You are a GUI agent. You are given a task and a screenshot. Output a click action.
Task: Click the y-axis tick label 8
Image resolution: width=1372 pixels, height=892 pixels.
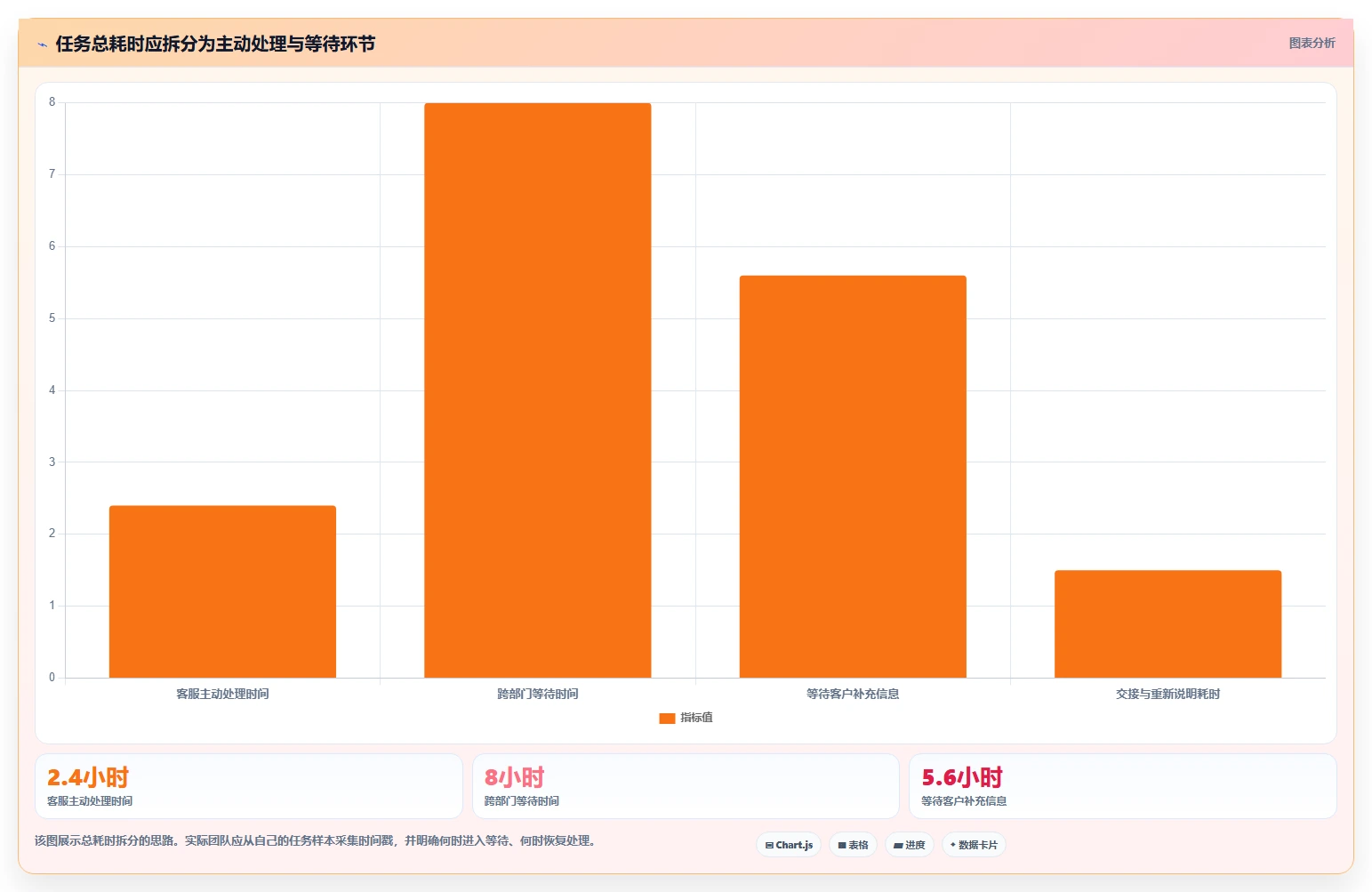(x=52, y=102)
